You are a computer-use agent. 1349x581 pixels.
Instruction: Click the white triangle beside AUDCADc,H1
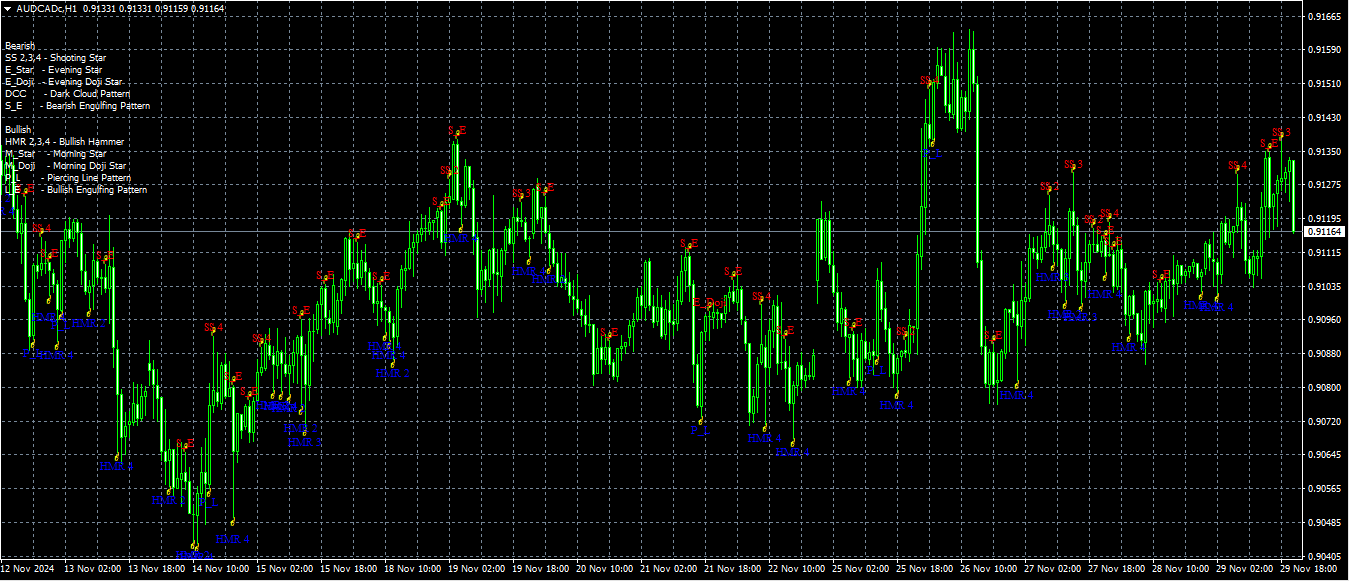tap(7, 8)
